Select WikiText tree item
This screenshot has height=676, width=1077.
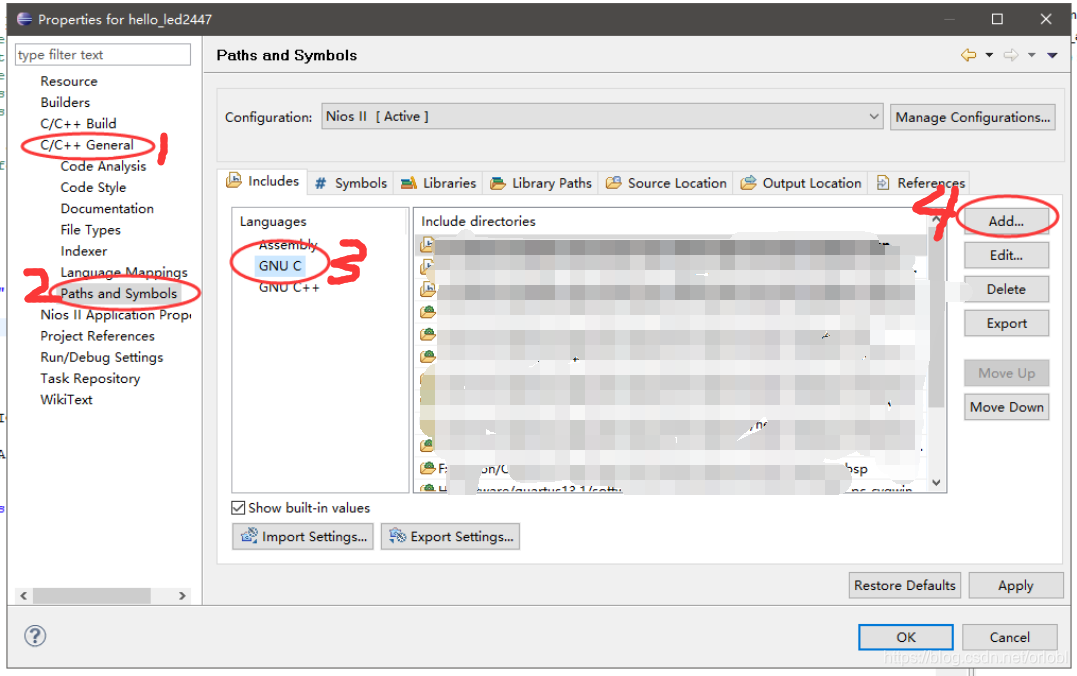66,400
